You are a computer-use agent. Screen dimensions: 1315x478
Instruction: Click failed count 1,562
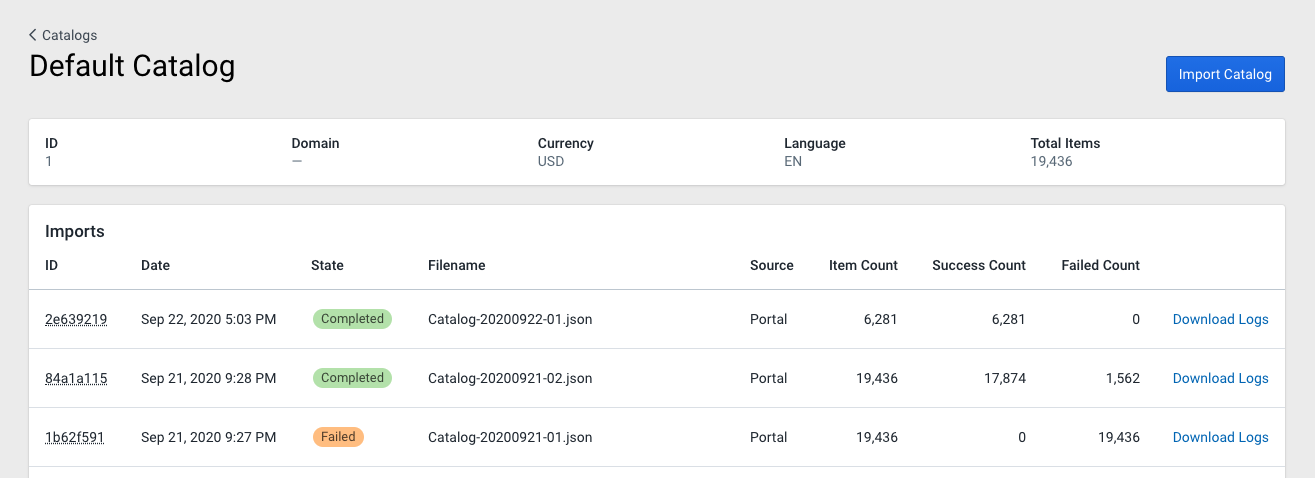coord(1121,379)
